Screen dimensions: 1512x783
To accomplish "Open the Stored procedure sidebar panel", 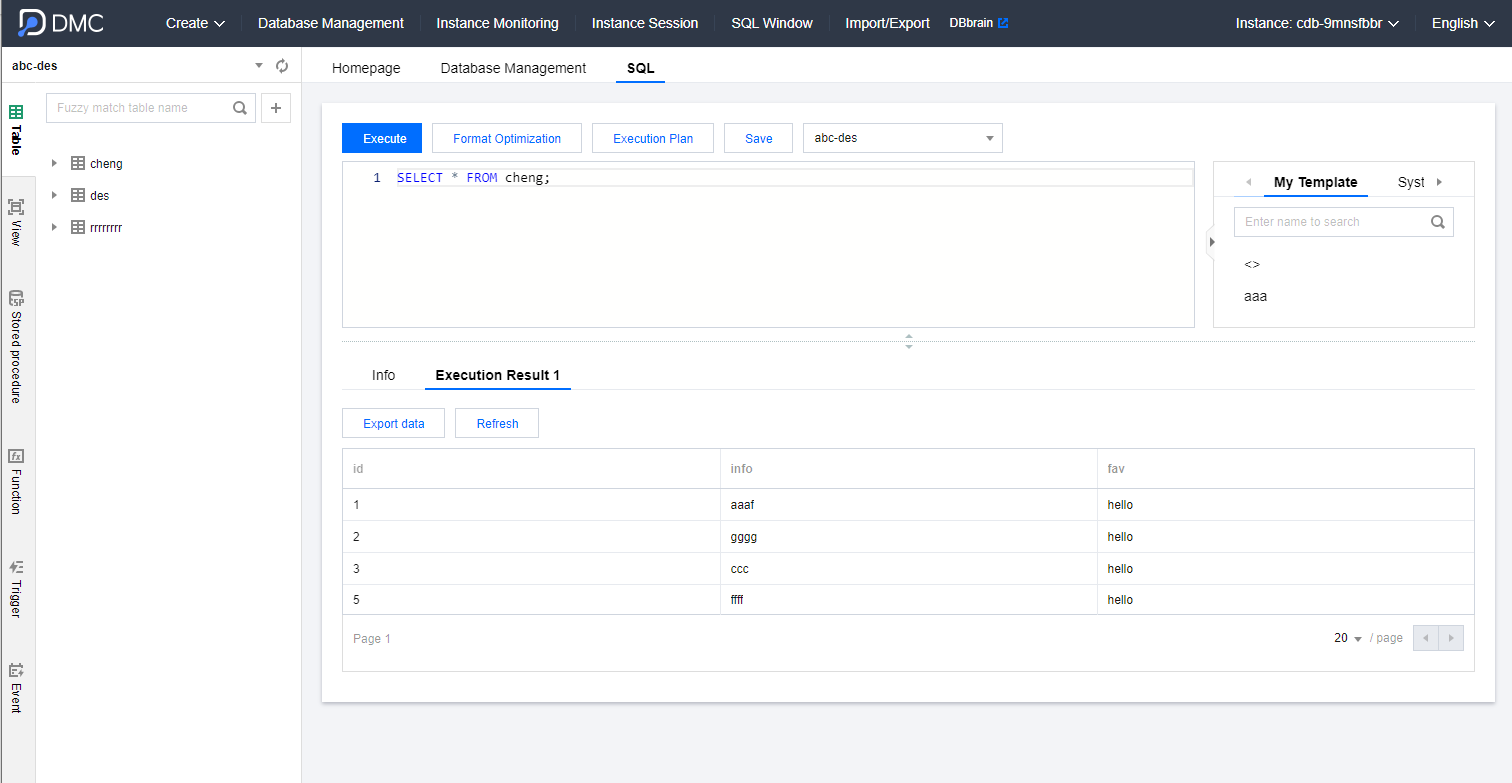I will point(16,346).
